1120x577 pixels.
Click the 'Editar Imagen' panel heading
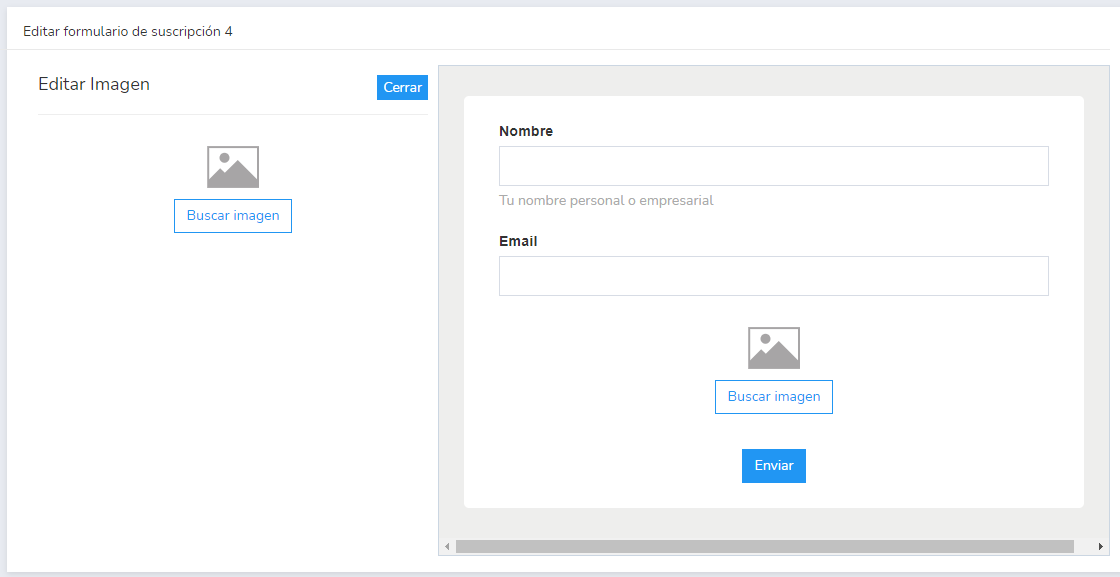(94, 84)
